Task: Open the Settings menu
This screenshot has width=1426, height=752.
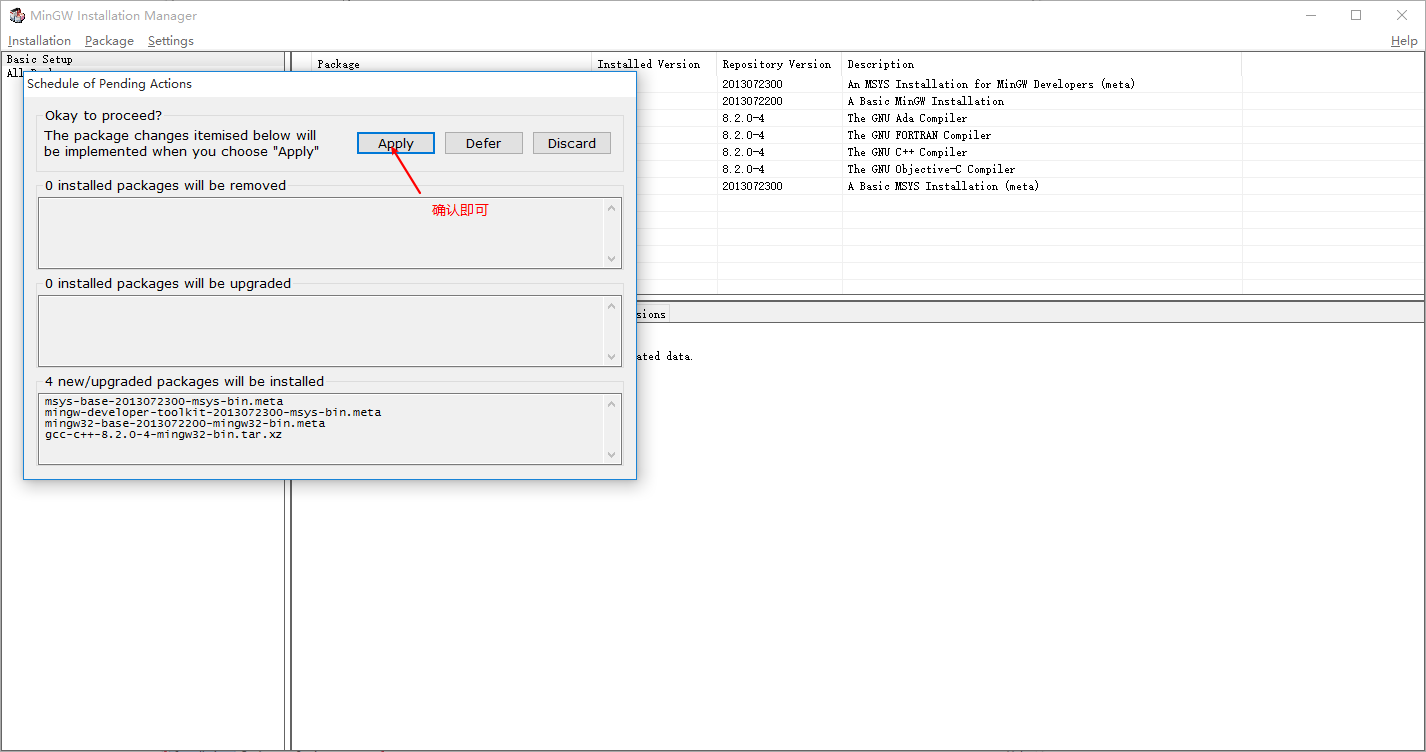Action: click(x=171, y=41)
